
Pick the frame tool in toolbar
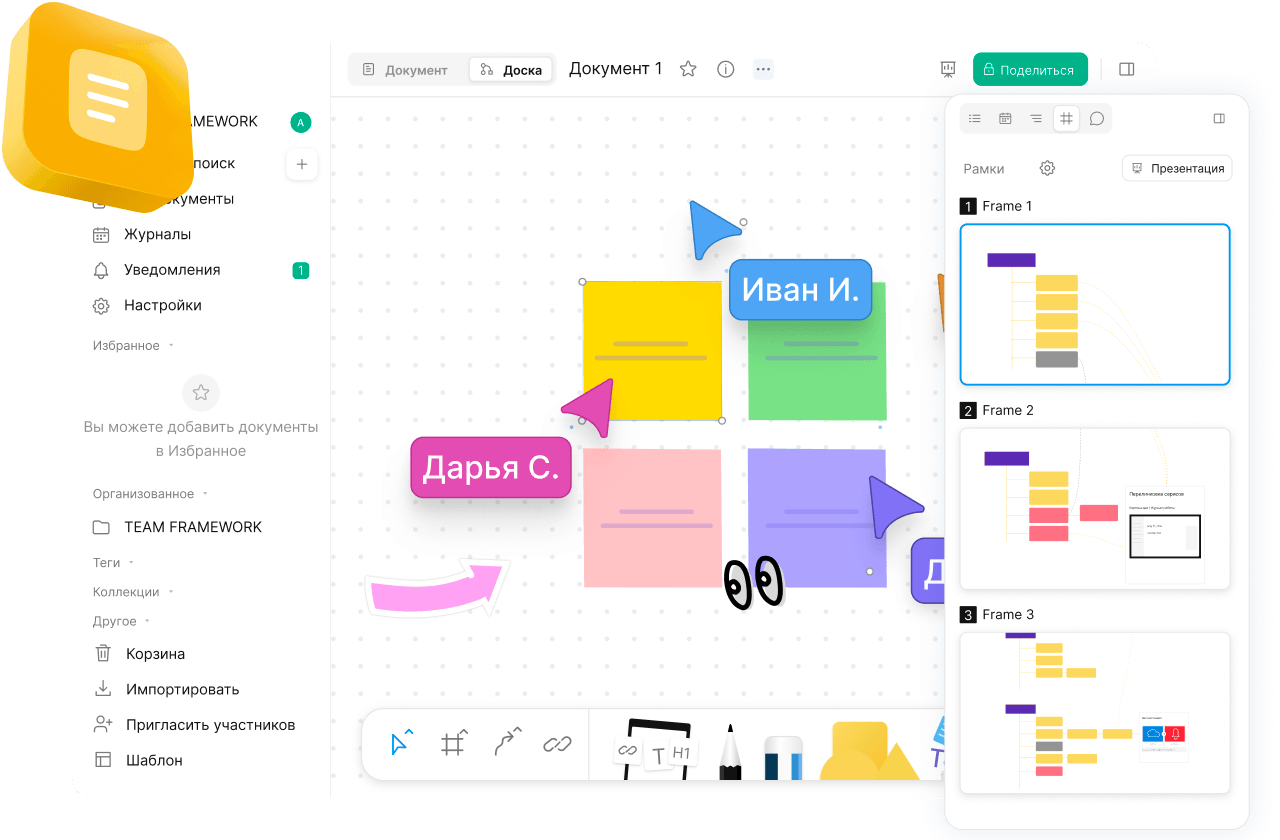point(453,743)
